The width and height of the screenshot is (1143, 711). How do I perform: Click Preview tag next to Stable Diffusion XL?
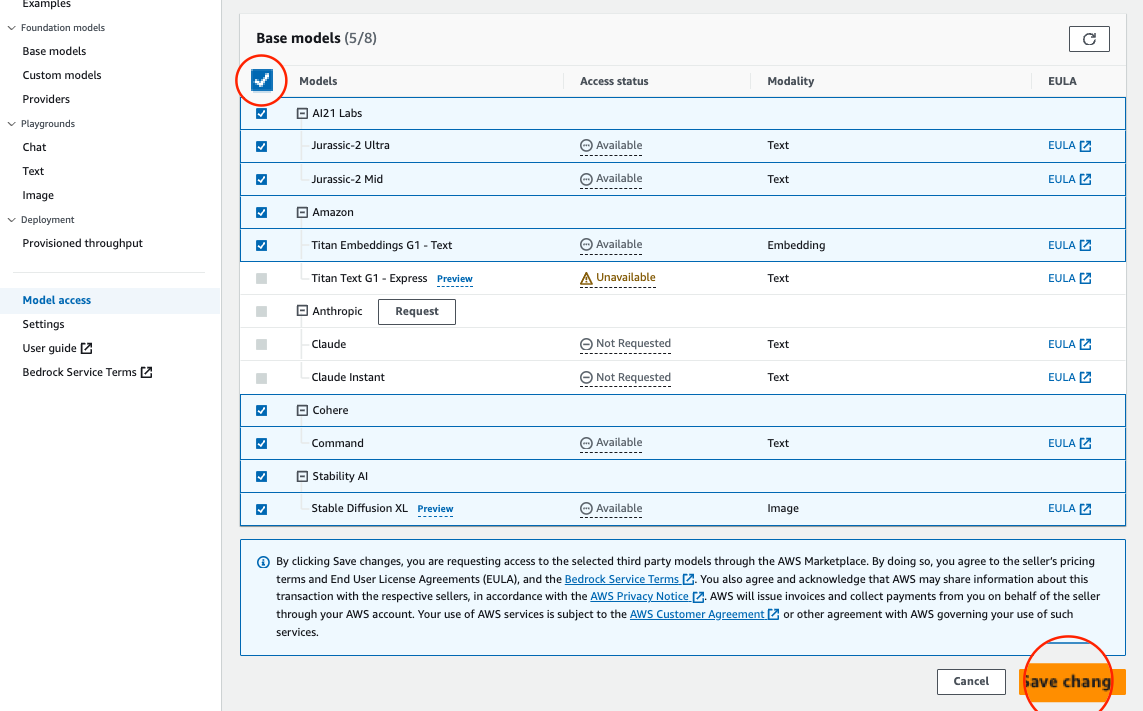pos(435,509)
